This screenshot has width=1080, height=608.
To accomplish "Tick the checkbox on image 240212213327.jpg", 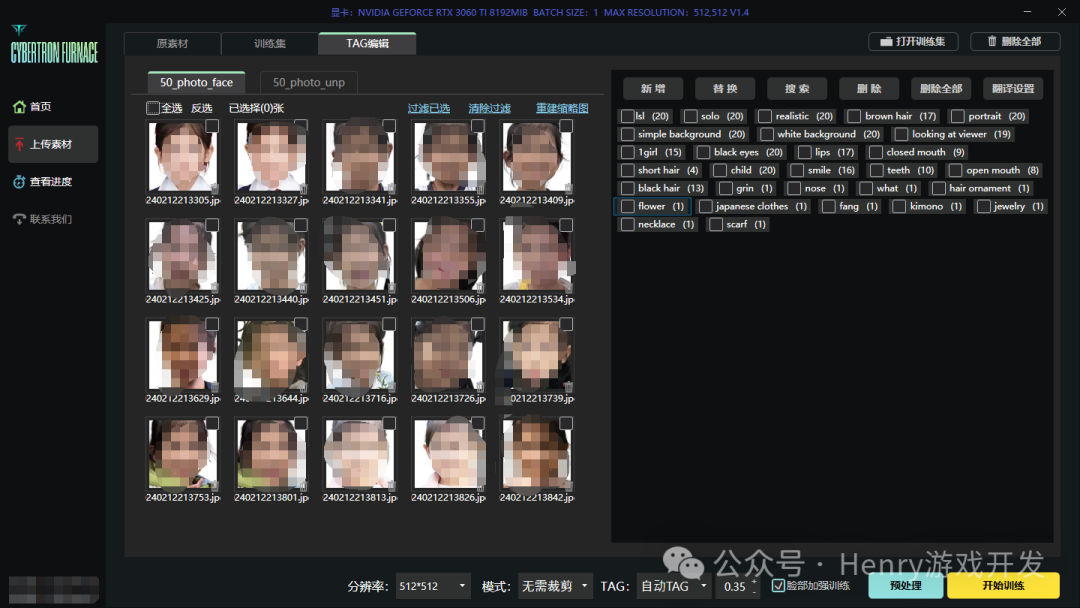I will (300, 126).
